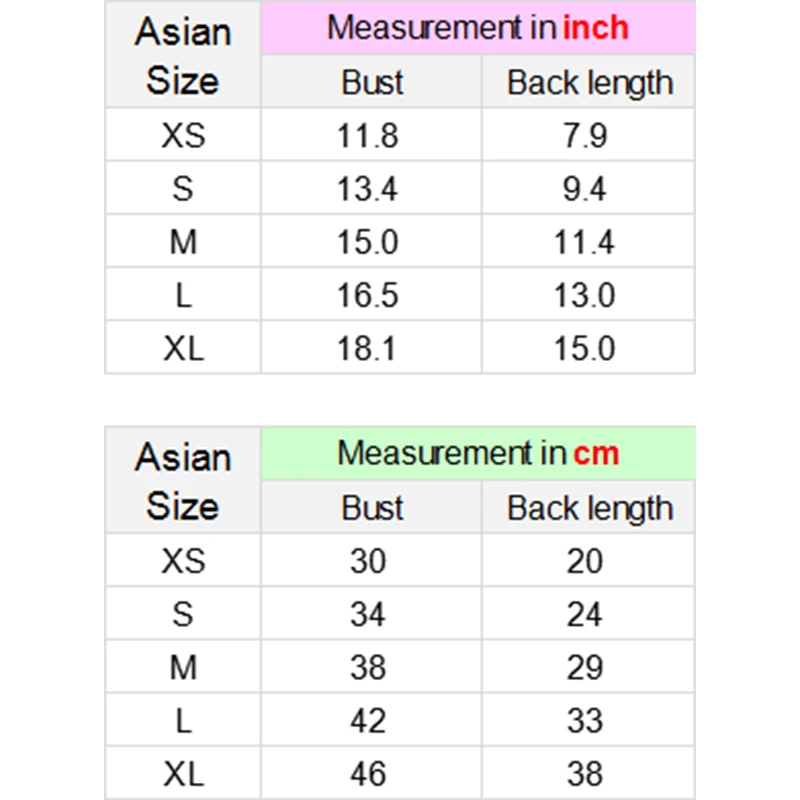Image resolution: width=800 pixels, height=800 pixels.
Task: Click the green 'Measurement in cm' header
Action: click(x=478, y=453)
